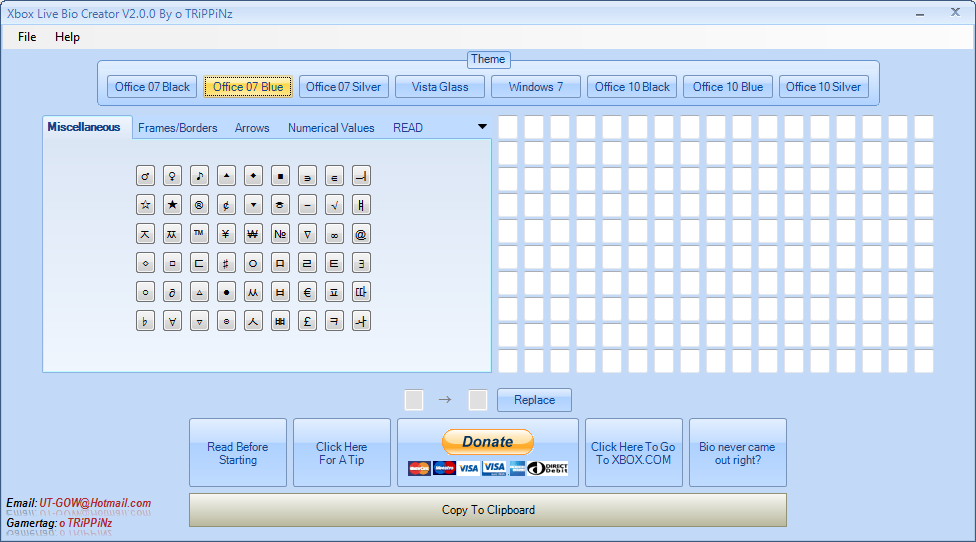Insert the pound sterling sign £
Viewport: 976px width, 542px height.
click(307, 321)
